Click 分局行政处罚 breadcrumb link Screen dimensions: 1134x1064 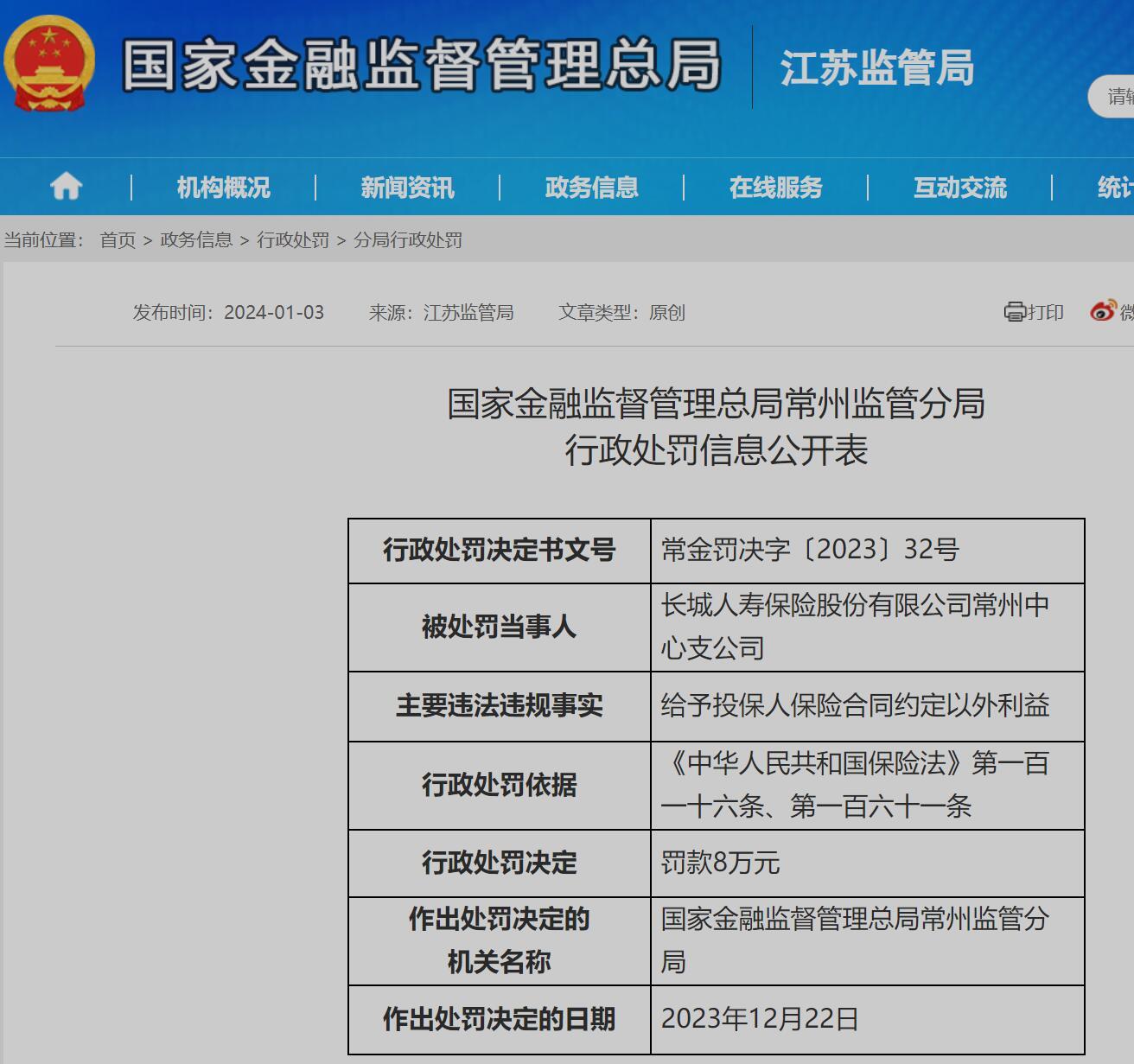408,240
